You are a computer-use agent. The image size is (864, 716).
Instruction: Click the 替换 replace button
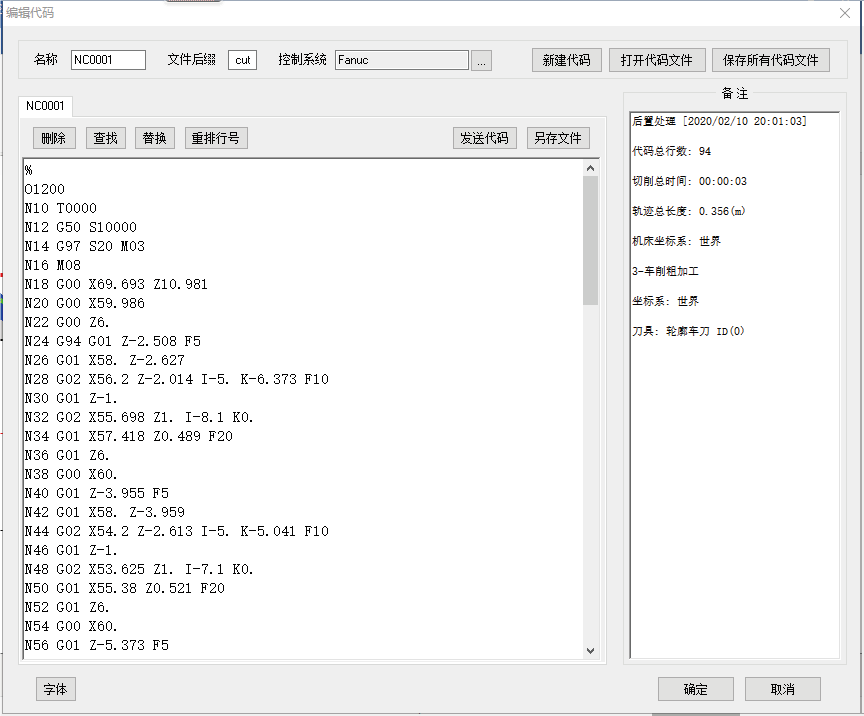154,138
